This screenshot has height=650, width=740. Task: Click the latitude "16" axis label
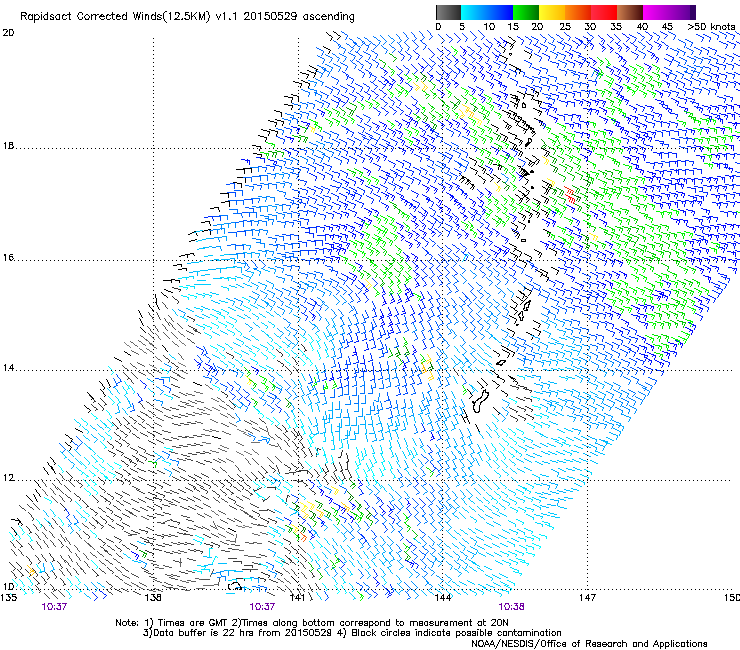(x=8, y=258)
